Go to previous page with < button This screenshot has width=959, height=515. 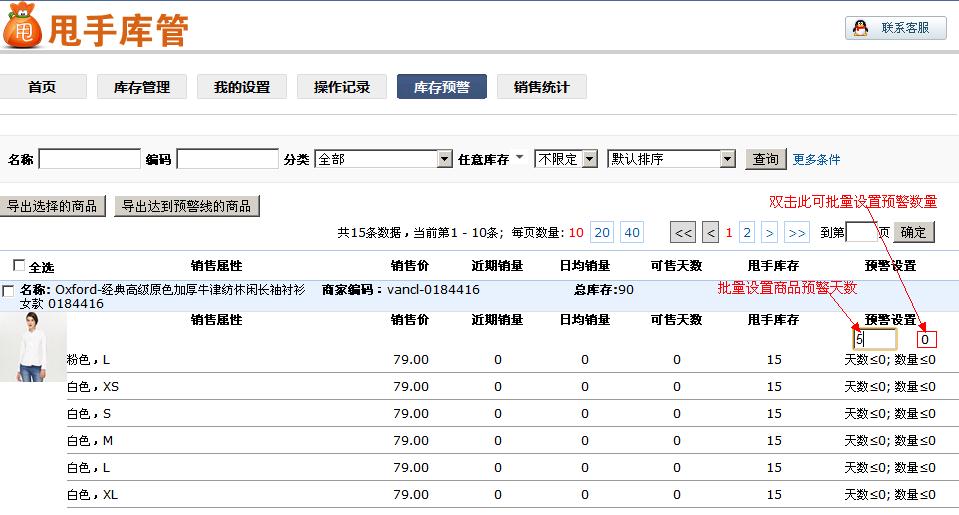[711, 232]
